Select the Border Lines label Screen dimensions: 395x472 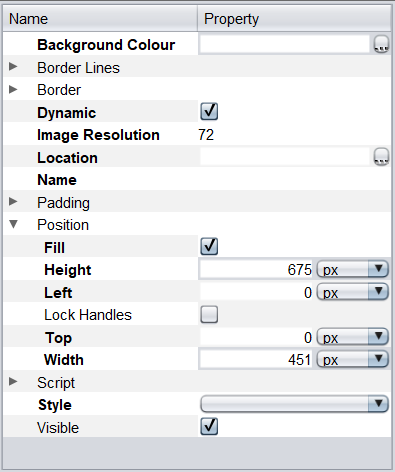(78, 68)
